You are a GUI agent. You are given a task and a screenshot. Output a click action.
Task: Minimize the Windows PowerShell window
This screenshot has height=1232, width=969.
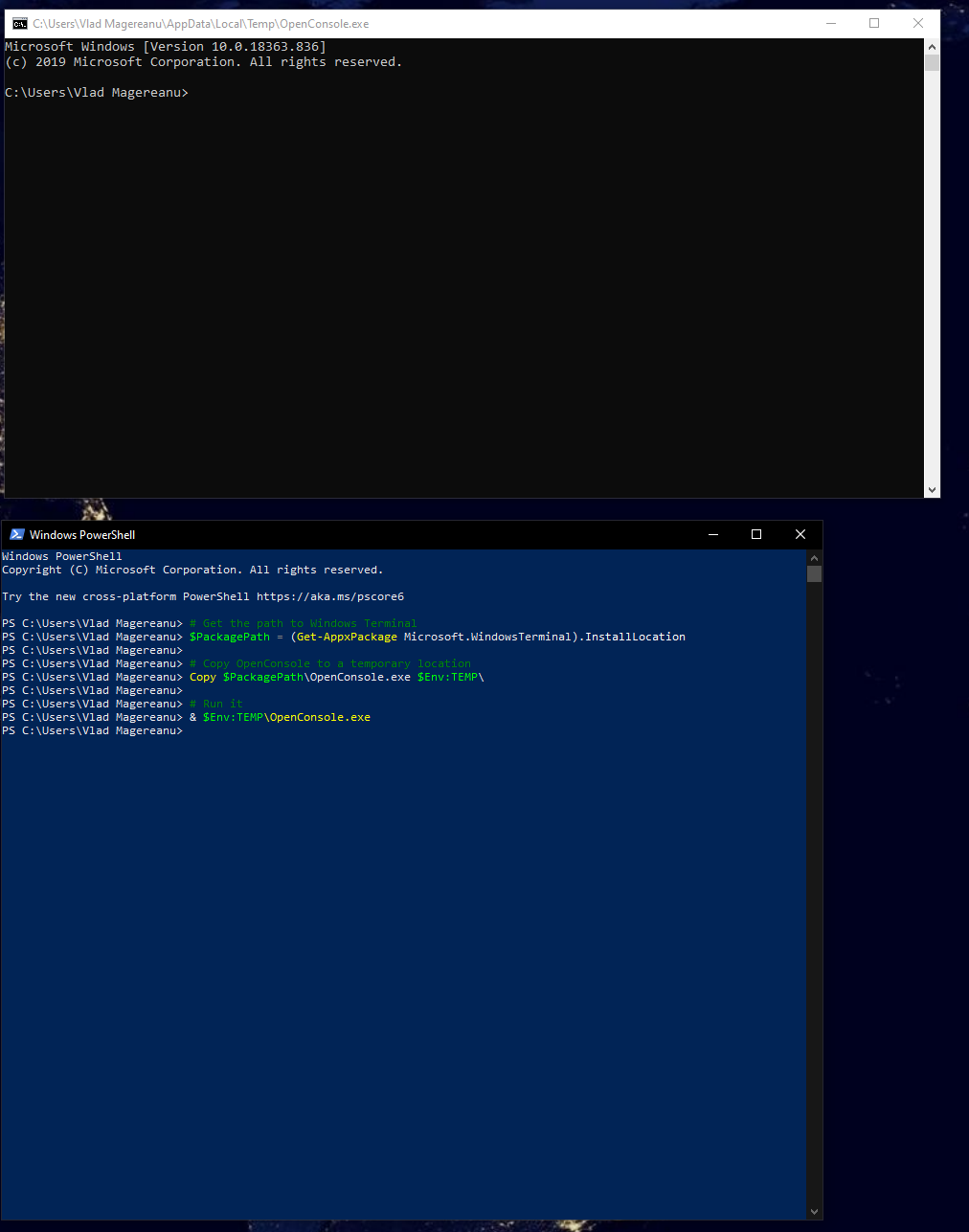click(712, 534)
